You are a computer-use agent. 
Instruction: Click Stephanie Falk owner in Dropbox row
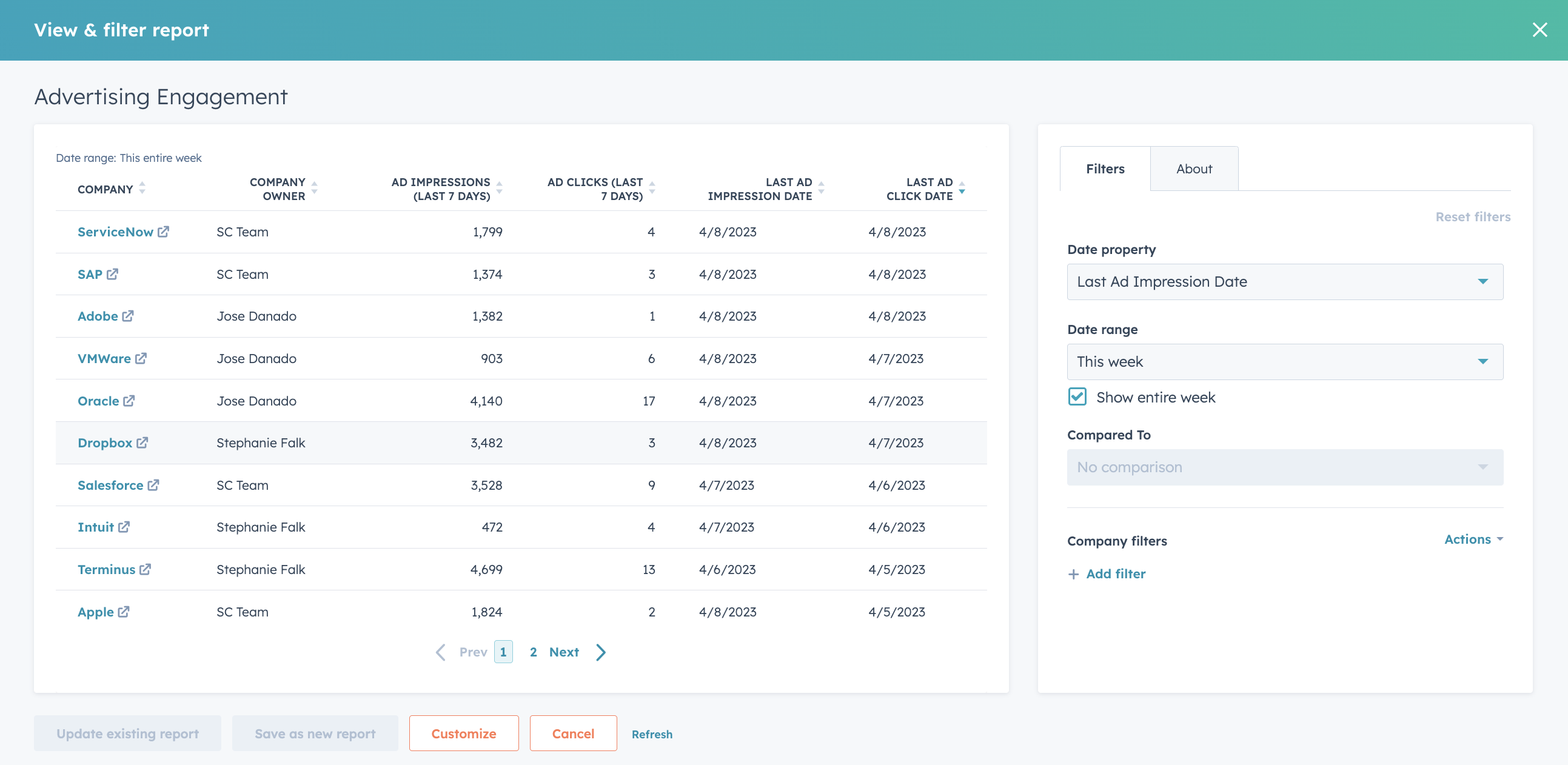[x=261, y=443]
